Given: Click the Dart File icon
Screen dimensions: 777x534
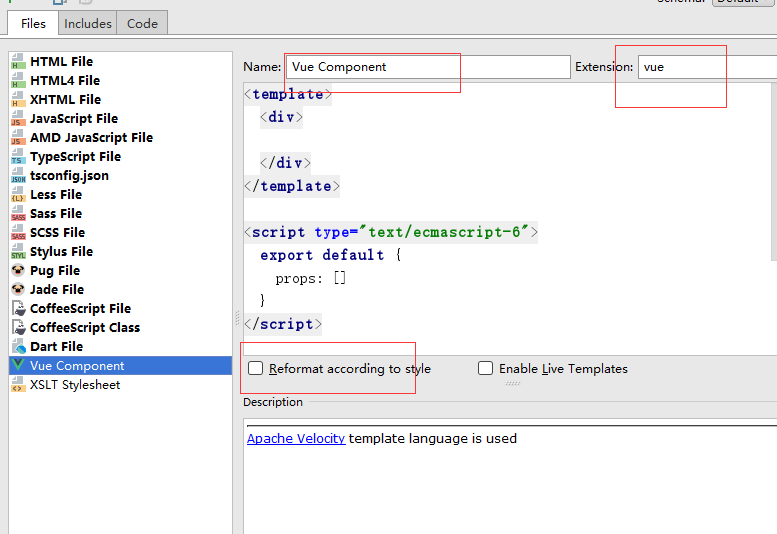Looking at the screenshot, I should point(18,346).
